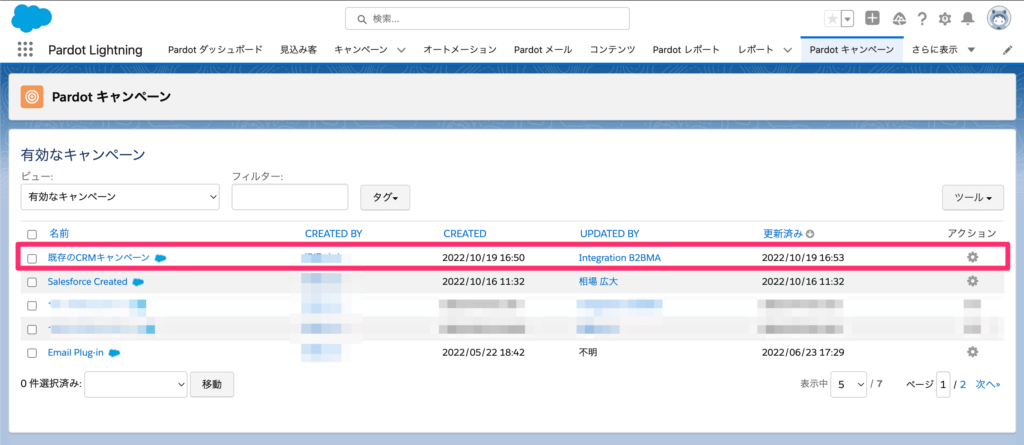Click the 移動 button
Image resolution: width=1024 pixels, height=445 pixels.
tap(212, 385)
